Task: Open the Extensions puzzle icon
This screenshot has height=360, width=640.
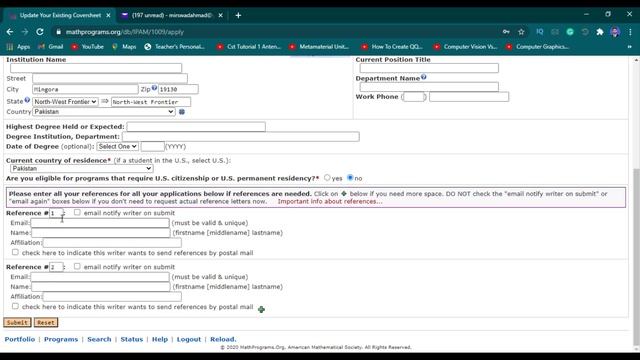Action: tap(600, 32)
